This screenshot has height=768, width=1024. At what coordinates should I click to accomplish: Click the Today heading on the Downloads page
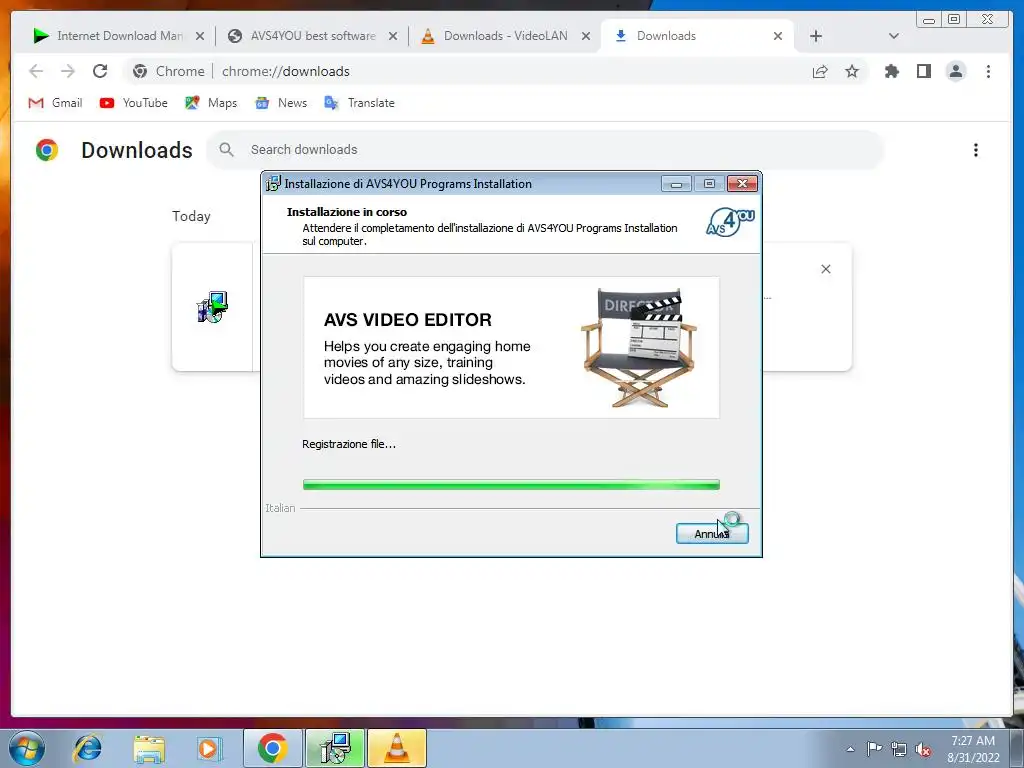pos(191,216)
